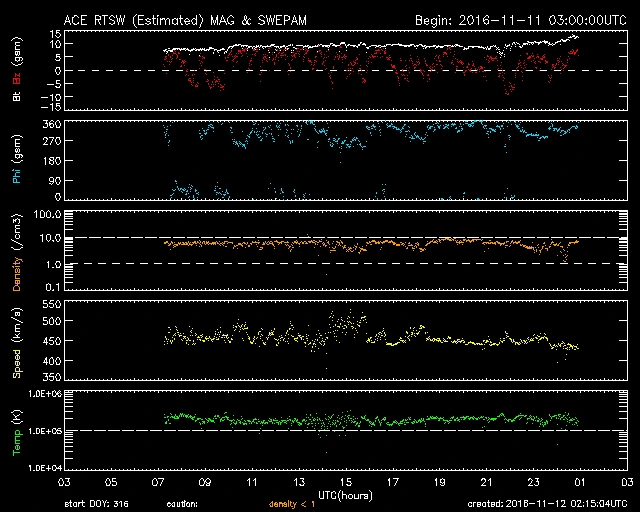Select the hour 15 tick on time axis
This screenshot has height=512, width=640.
[347, 482]
